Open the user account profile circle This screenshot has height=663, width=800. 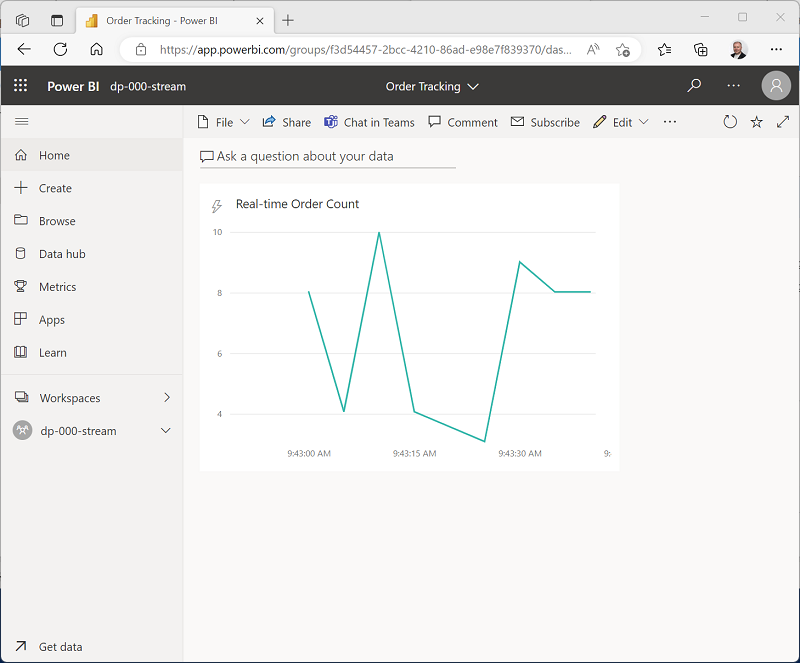[776, 85]
